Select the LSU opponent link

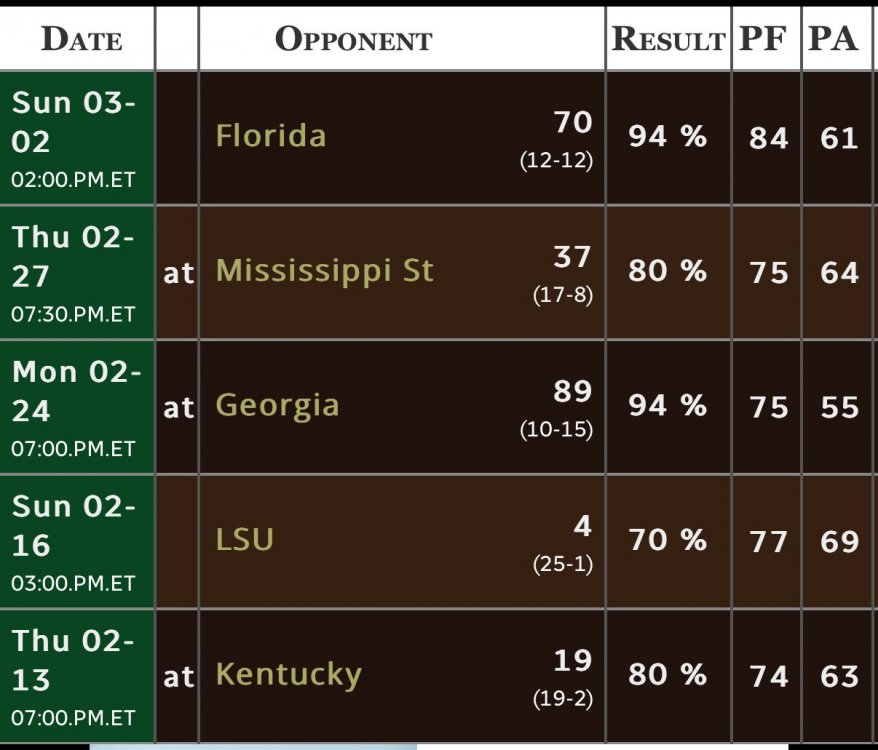pyautogui.click(x=245, y=540)
